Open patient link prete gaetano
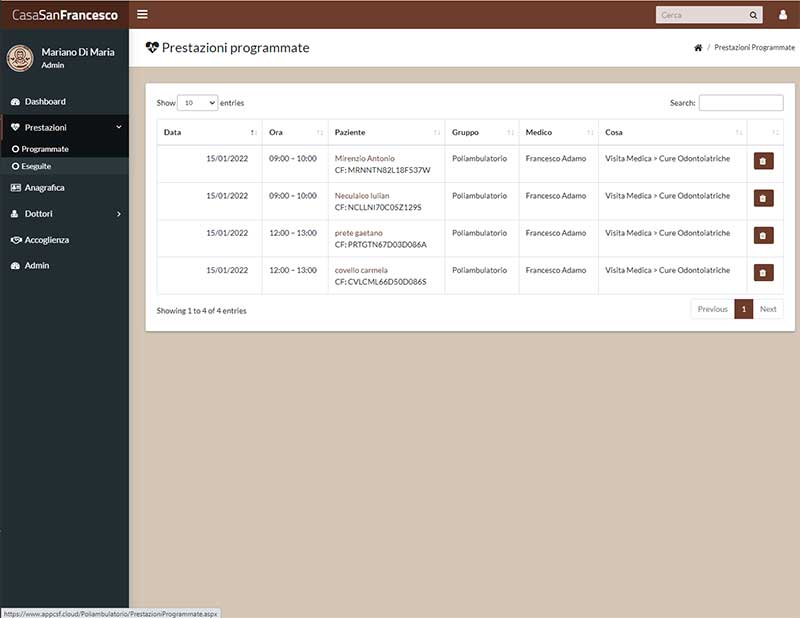The height and width of the screenshot is (618, 800). pyautogui.click(x=359, y=233)
